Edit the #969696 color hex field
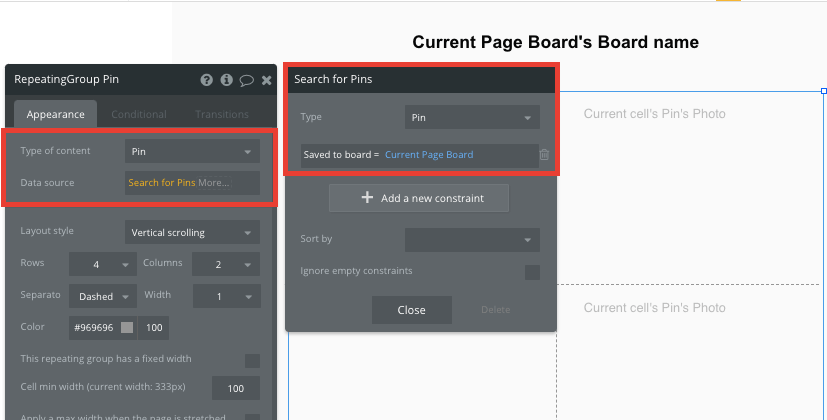 point(94,328)
